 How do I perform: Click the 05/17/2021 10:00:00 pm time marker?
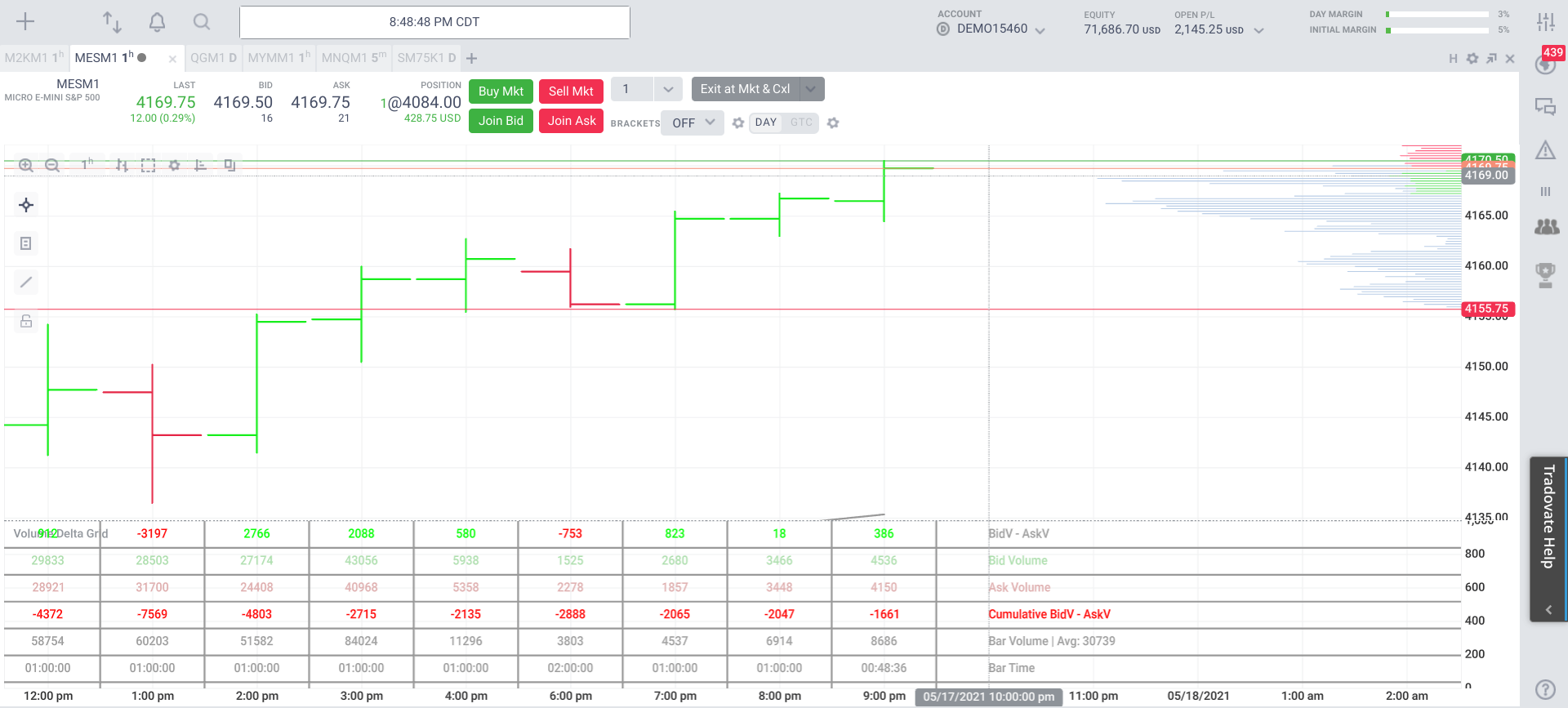pyautogui.click(x=989, y=697)
